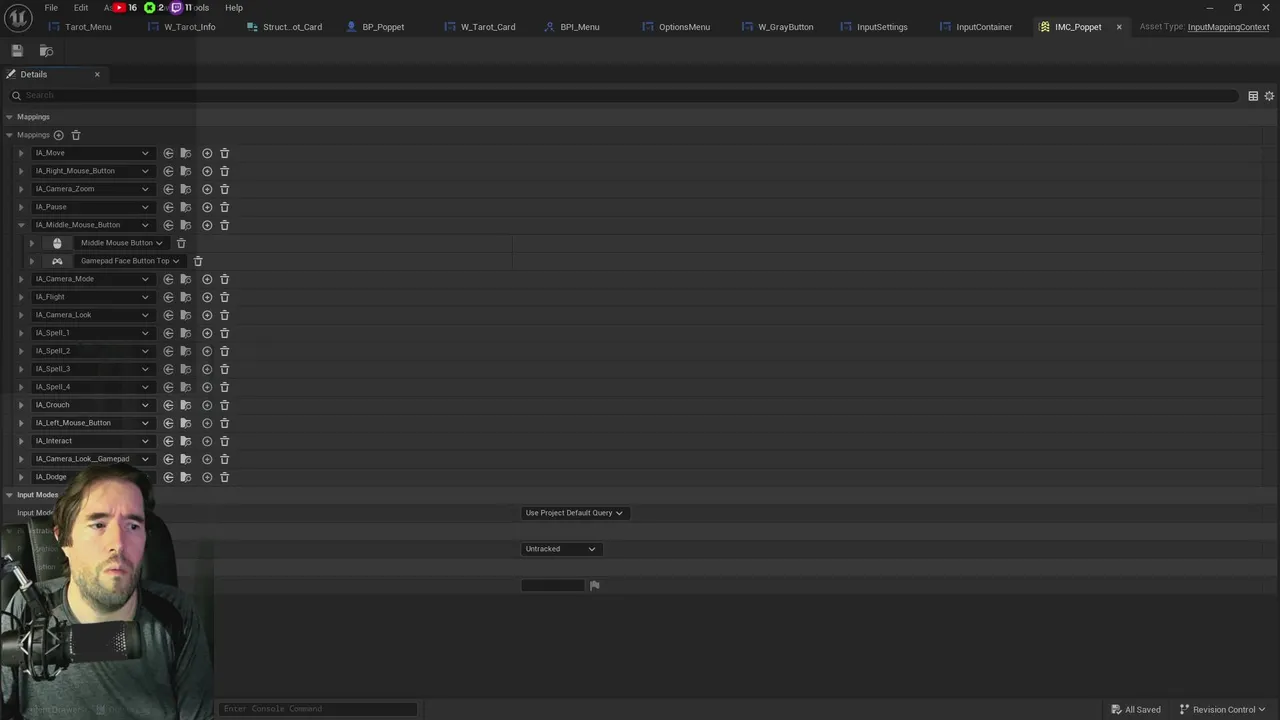This screenshot has width=1280, height=720.
Task: Use selected asset for IA_Spell_3
Action: [x=168, y=369]
